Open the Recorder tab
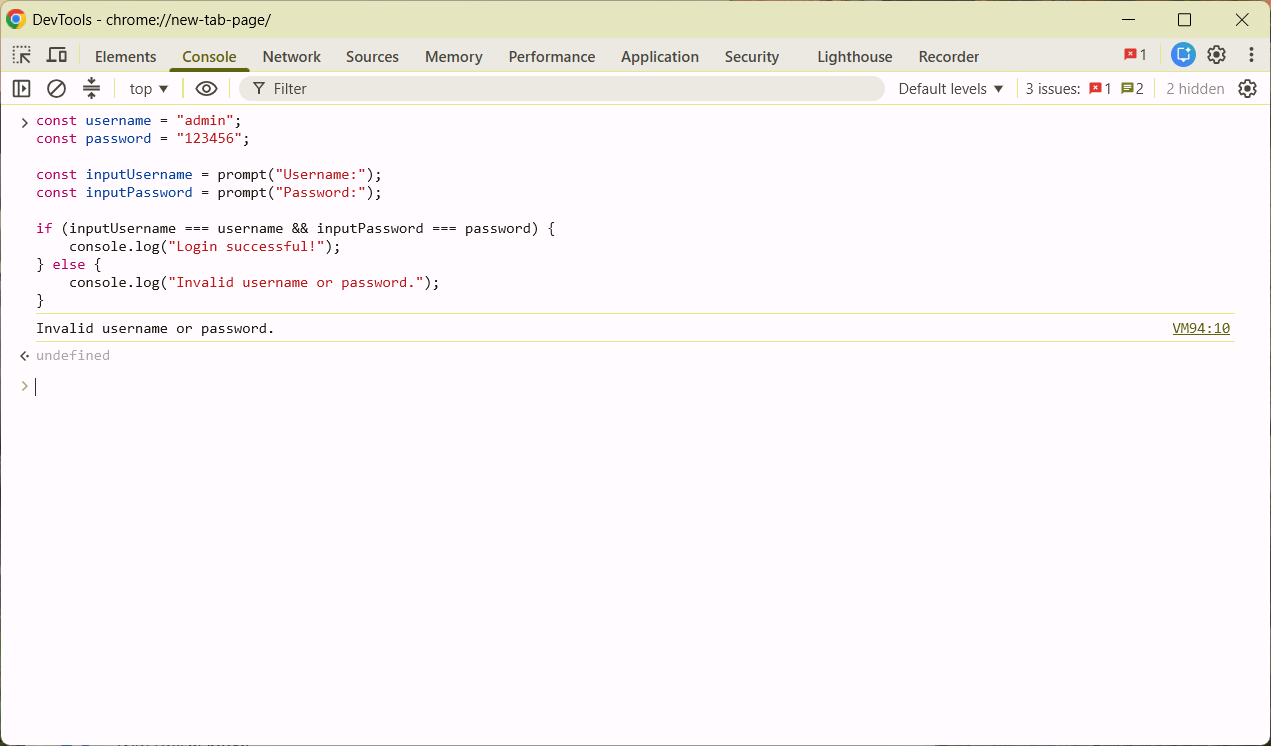 pos(949,56)
